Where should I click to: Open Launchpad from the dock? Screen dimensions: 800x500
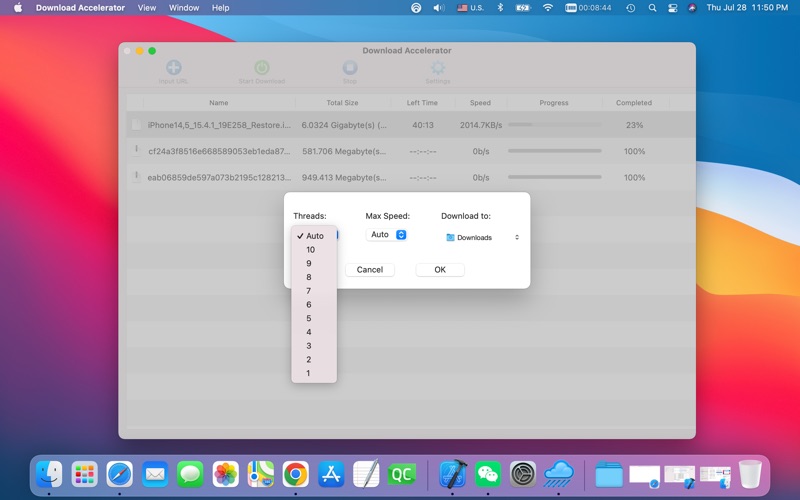(x=85, y=474)
